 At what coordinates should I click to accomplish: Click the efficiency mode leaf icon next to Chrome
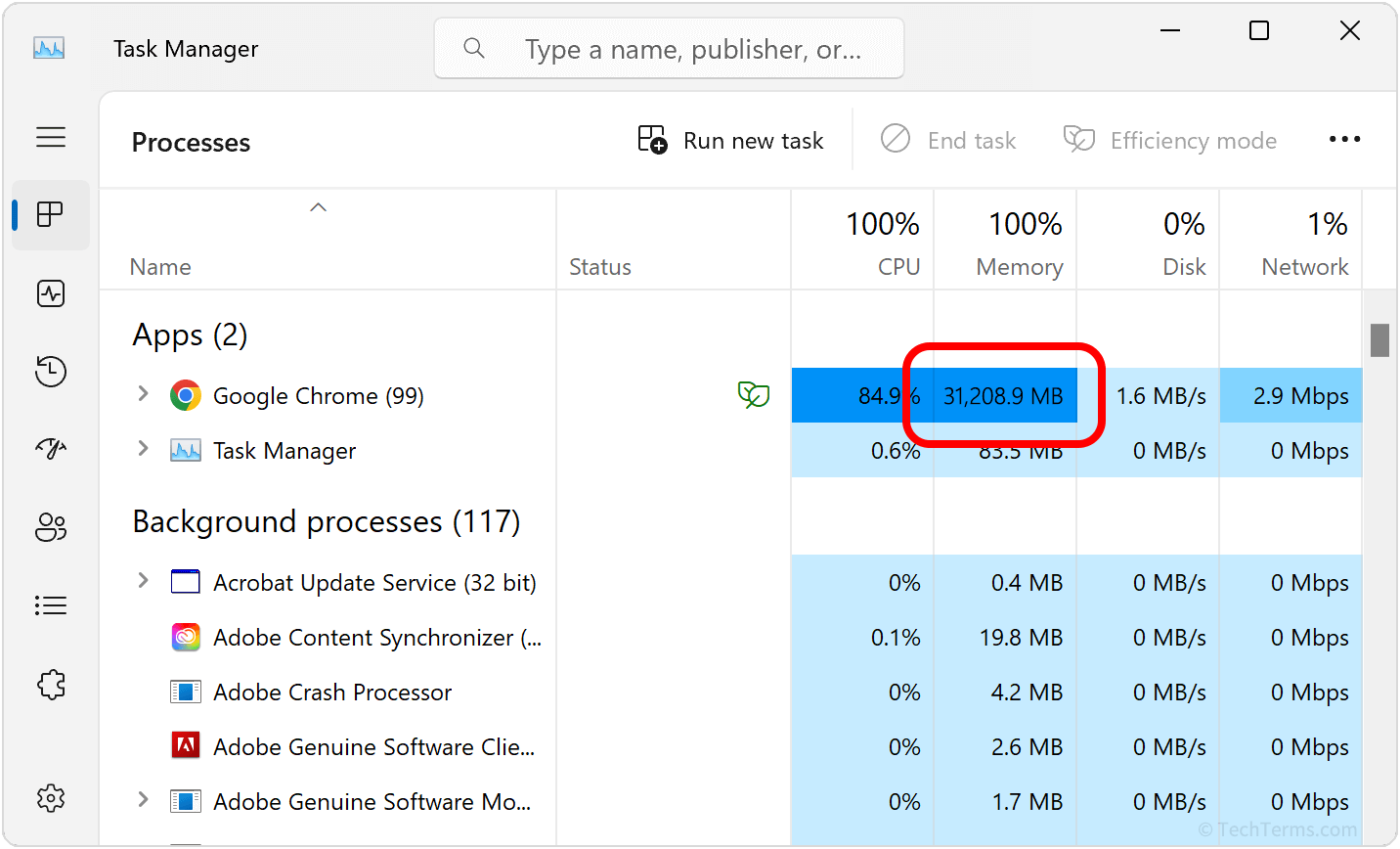click(753, 395)
